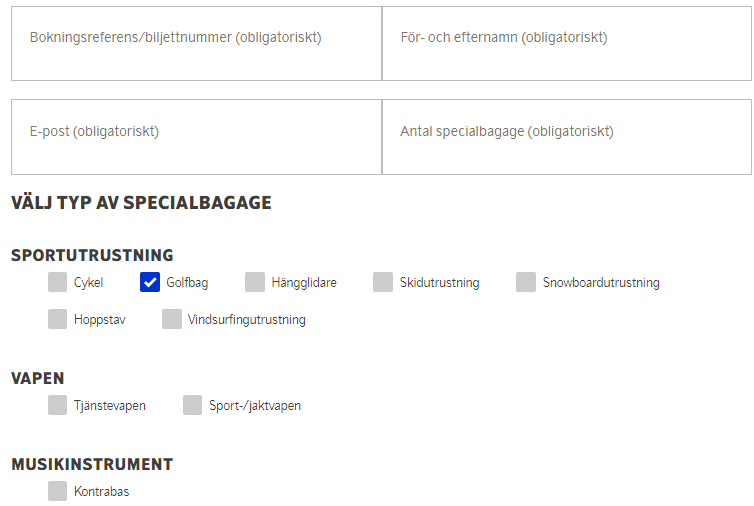
Task: Click the Kontrabas label text
Action: click(x=101, y=492)
